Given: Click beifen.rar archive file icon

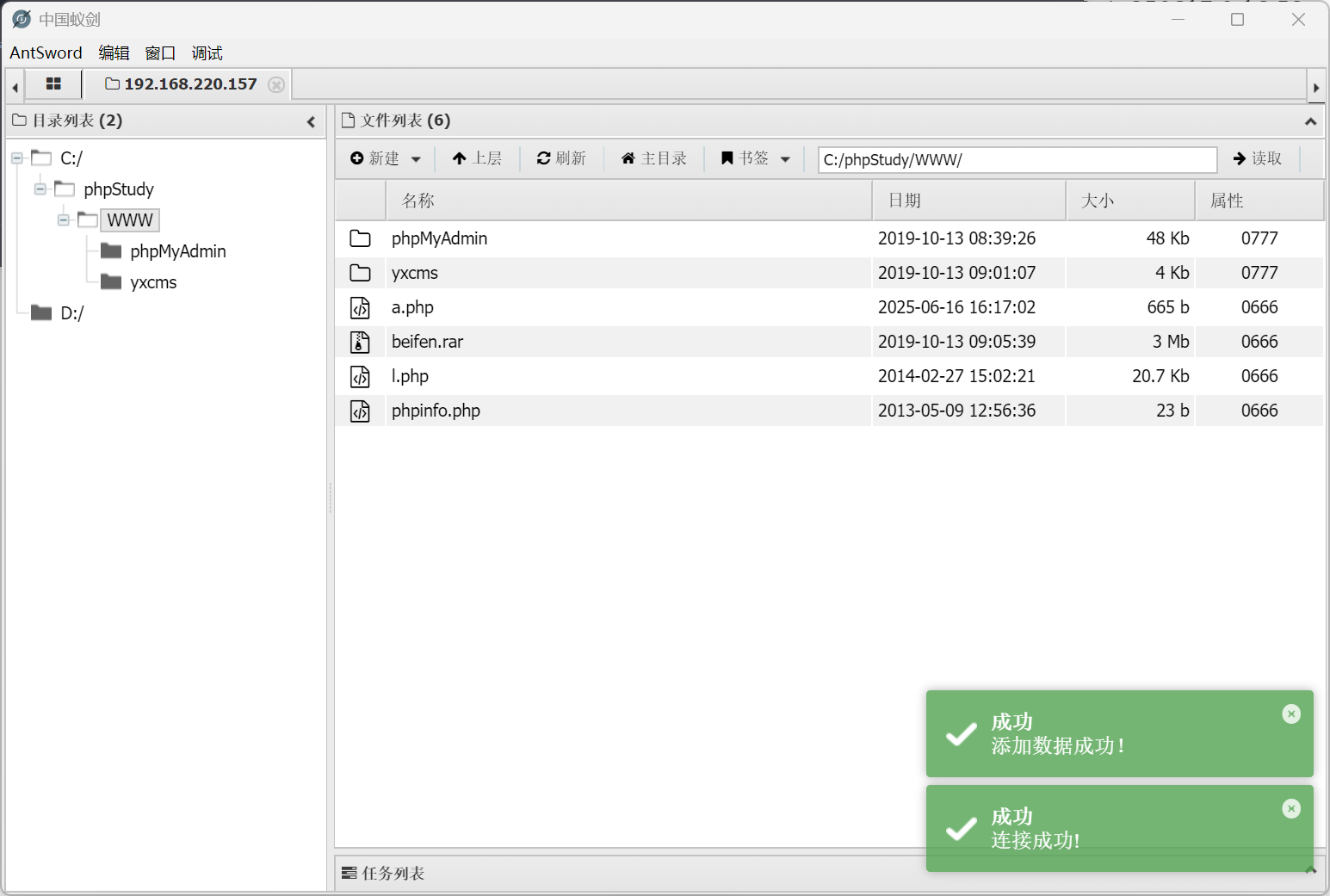Looking at the screenshot, I should (360, 342).
